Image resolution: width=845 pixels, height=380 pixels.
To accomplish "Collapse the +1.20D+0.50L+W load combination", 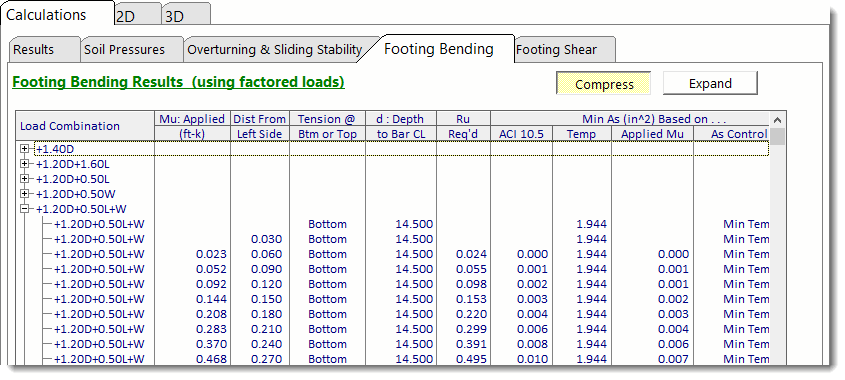I will click(x=24, y=209).
